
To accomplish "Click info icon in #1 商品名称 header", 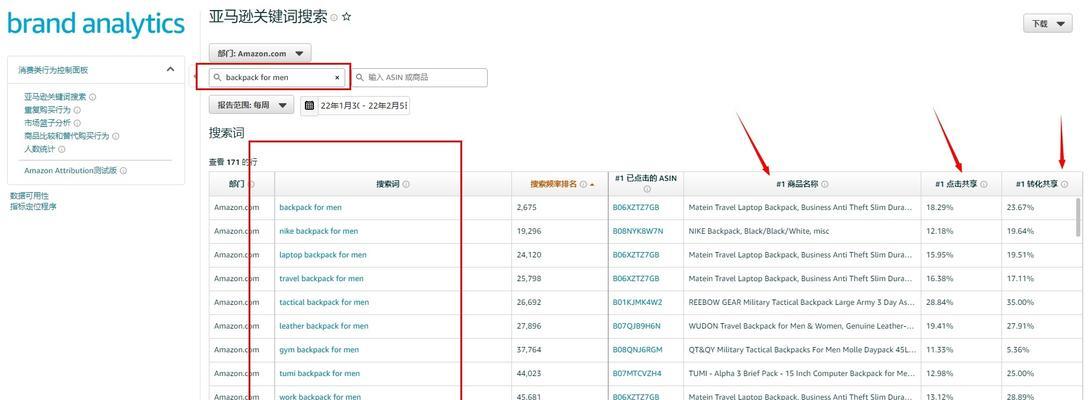I will (x=825, y=184).
